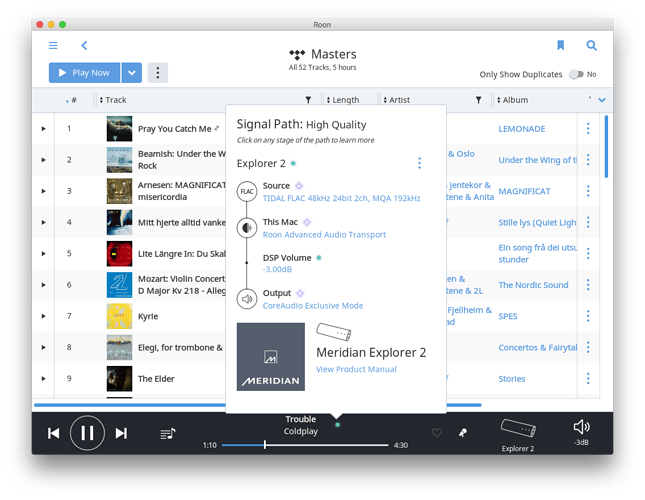Open the LEMONADE album link
Screen dimensions: 645x500
(522, 129)
